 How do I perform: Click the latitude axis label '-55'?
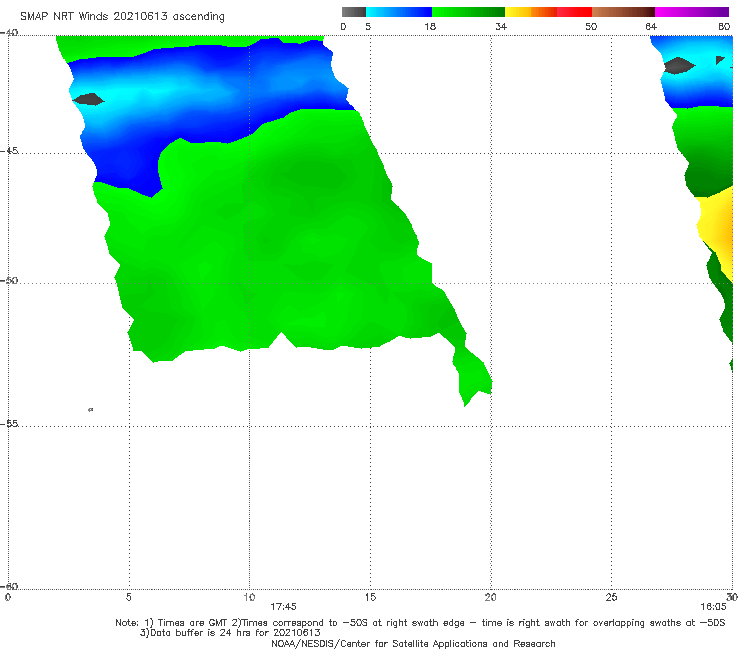(9, 423)
